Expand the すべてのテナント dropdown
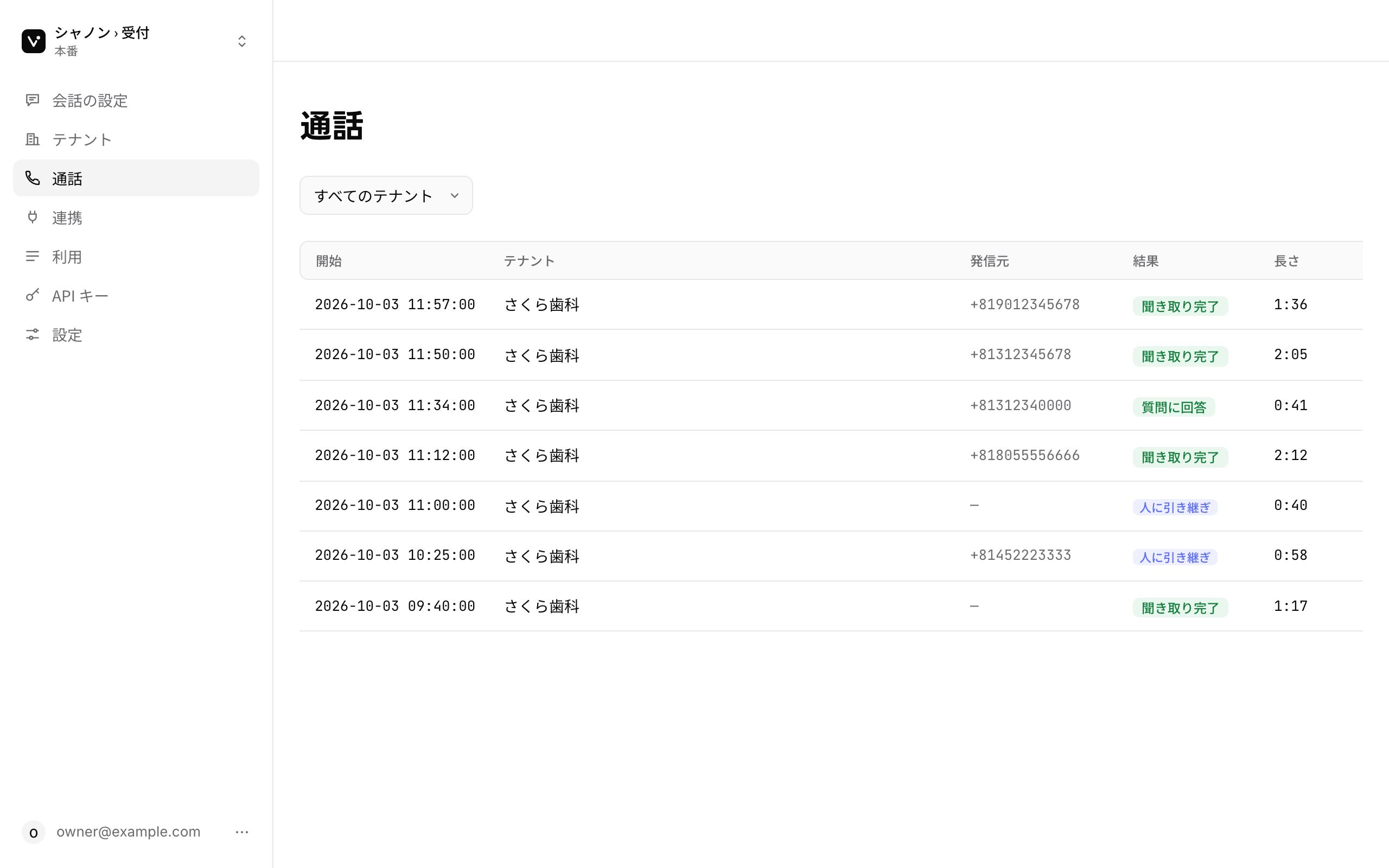 click(386, 196)
